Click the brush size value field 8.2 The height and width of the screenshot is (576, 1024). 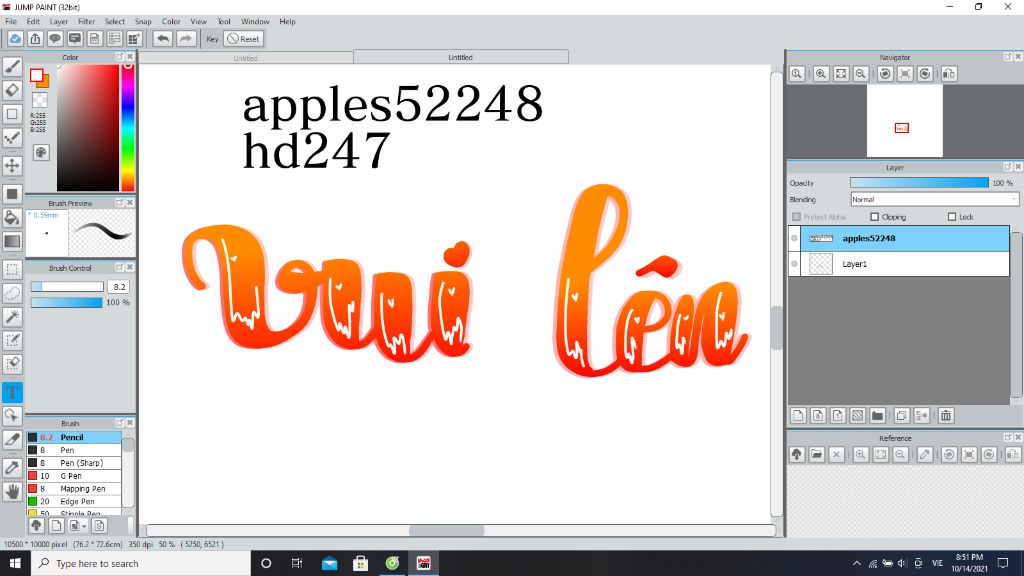(x=119, y=287)
